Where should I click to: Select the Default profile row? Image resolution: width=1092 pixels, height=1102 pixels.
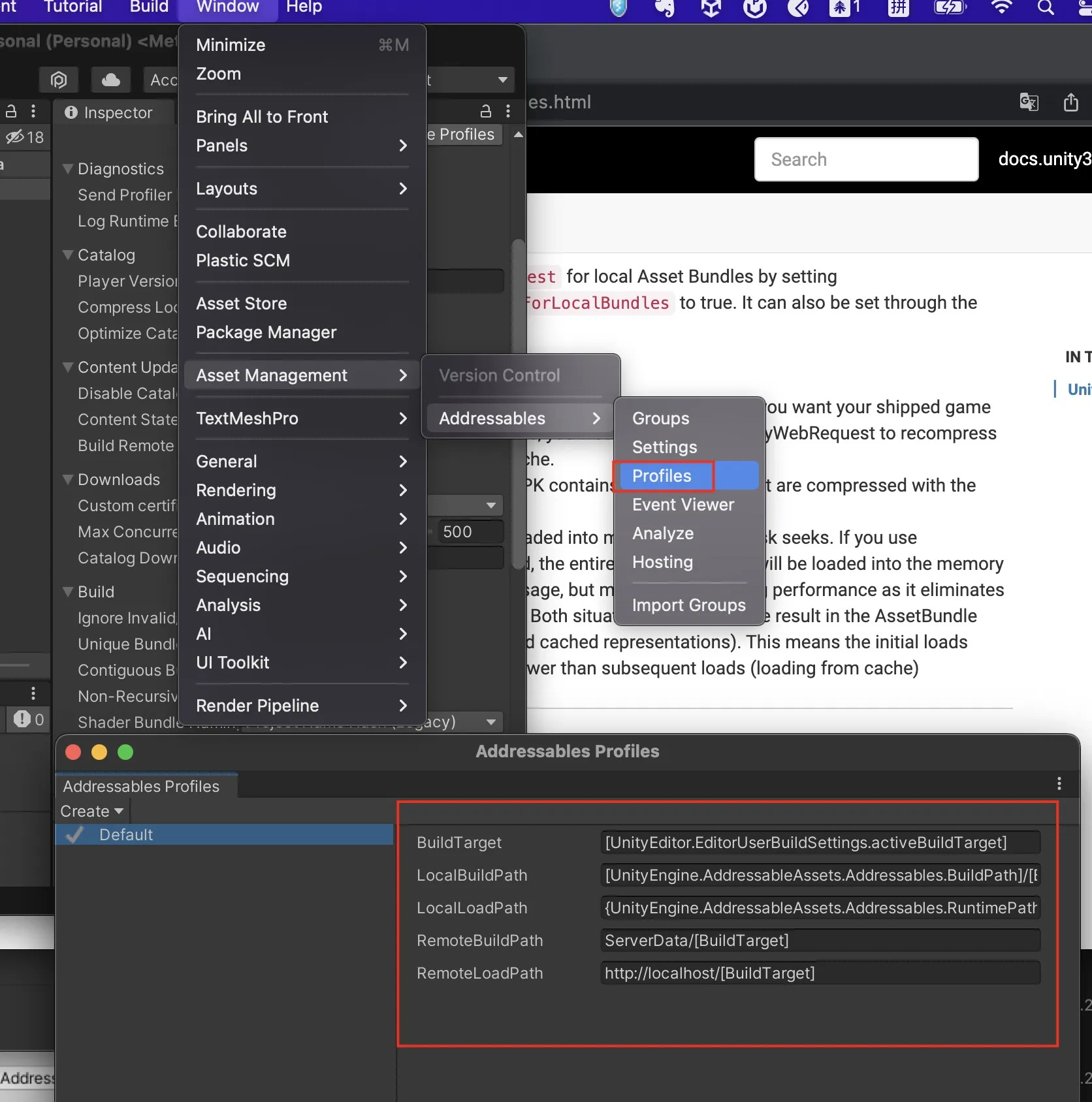click(x=225, y=835)
